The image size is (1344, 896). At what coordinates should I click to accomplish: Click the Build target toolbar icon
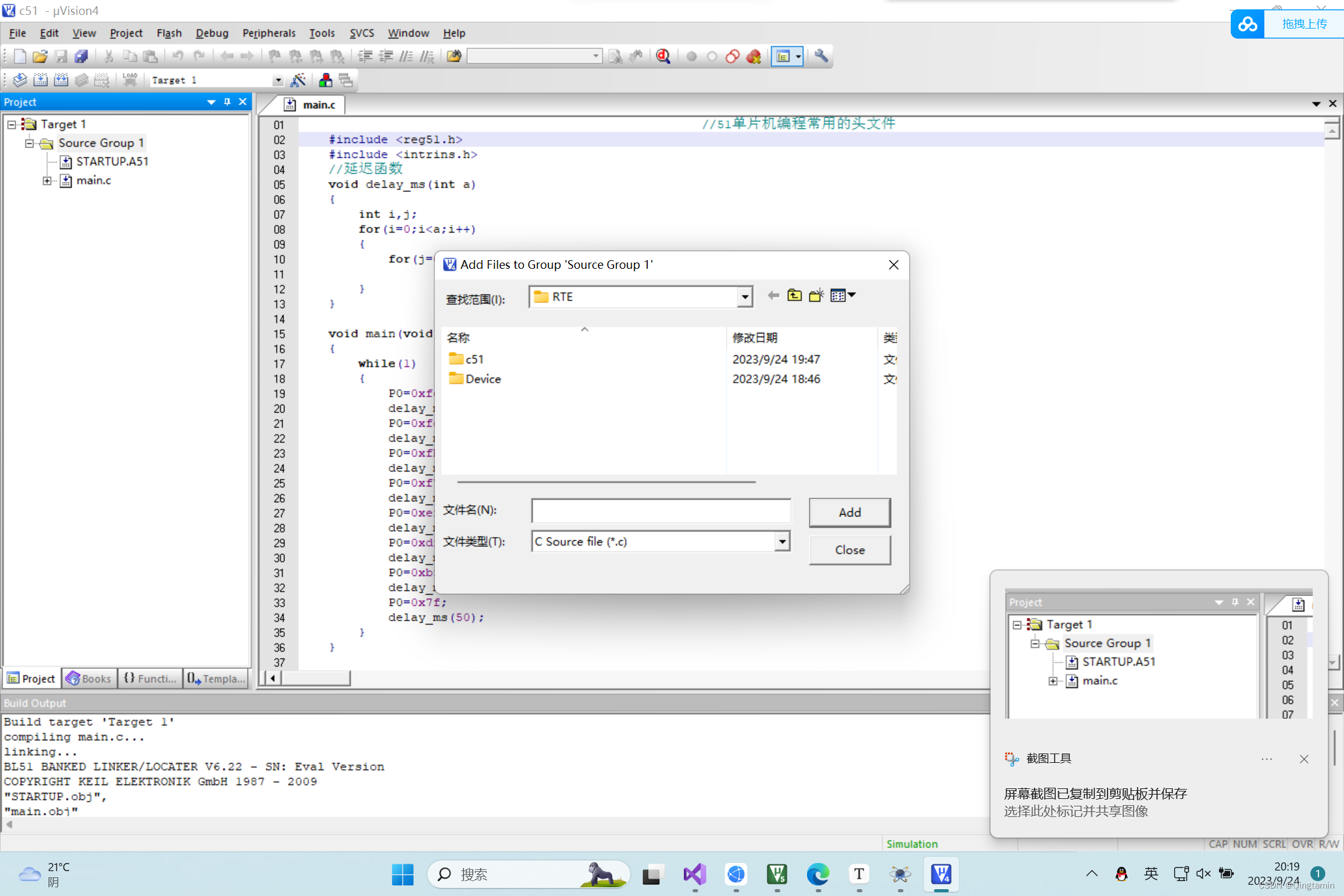[x=40, y=80]
